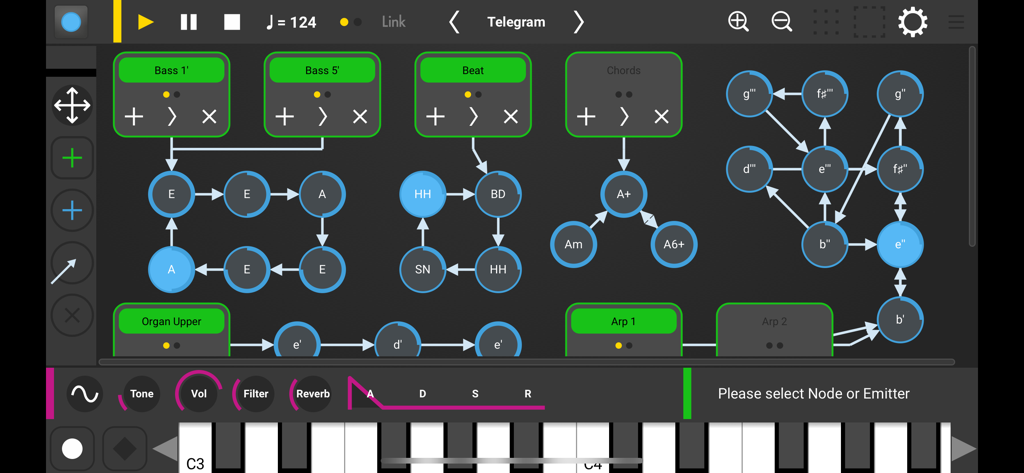Viewport: 1024px width, 473px height.
Task: Select the BD drum node
Action: (x=498, y=194)
